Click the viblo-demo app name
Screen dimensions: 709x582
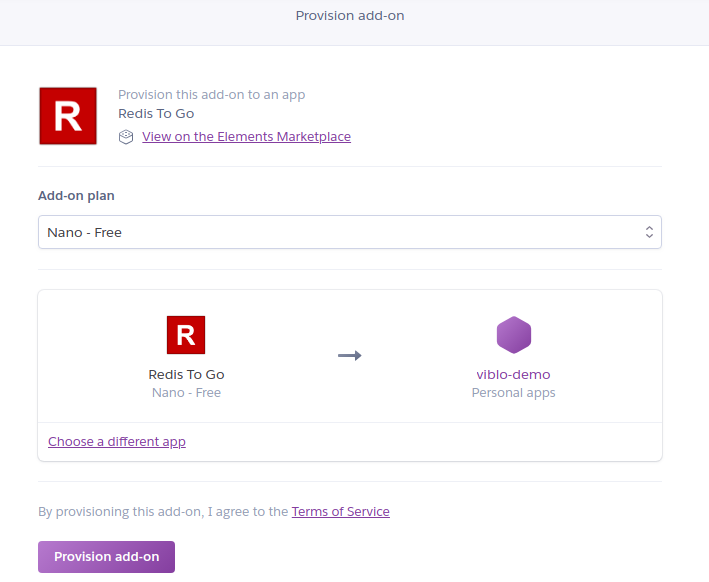point(513,374)
